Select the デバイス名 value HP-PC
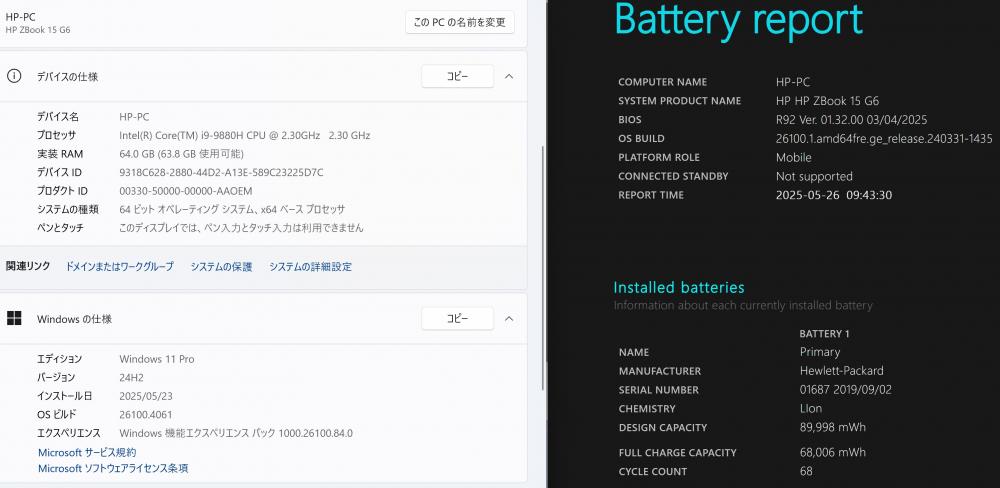1000x488 pixels. click(135, 117)
